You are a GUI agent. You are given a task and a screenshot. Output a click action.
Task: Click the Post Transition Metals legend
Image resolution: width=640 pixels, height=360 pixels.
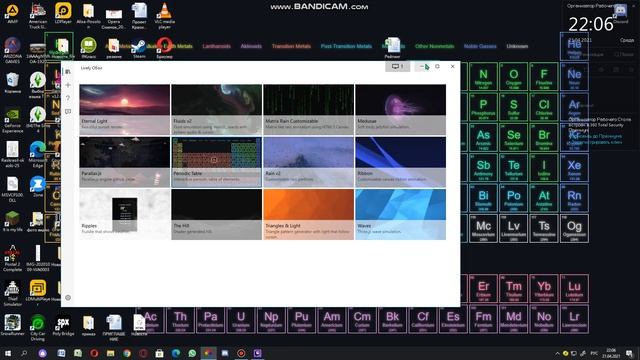(x=346, y=46)
